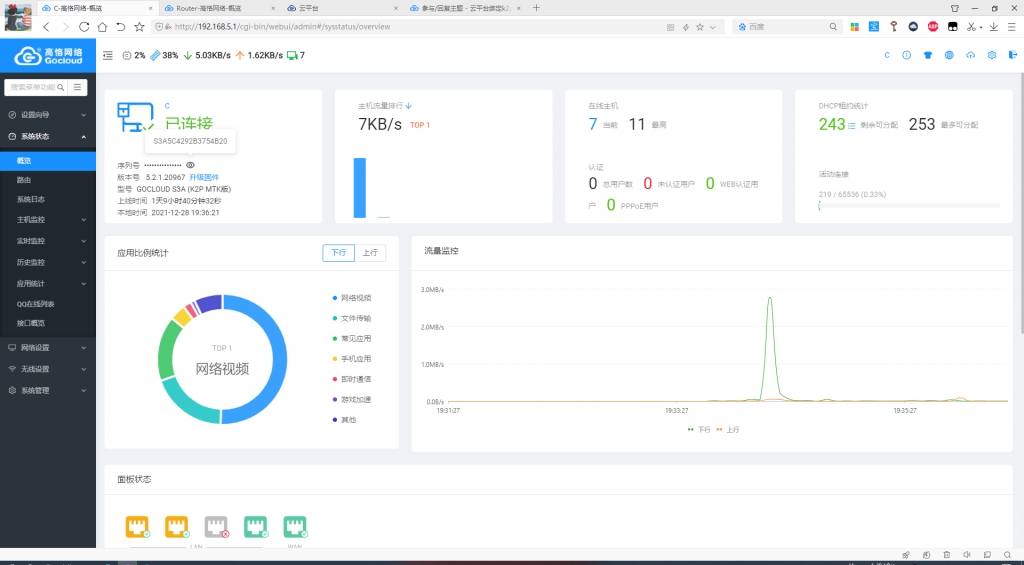
Task: Toggle 即时通信 legend entry in chart
Action: [x=352, y=379]
